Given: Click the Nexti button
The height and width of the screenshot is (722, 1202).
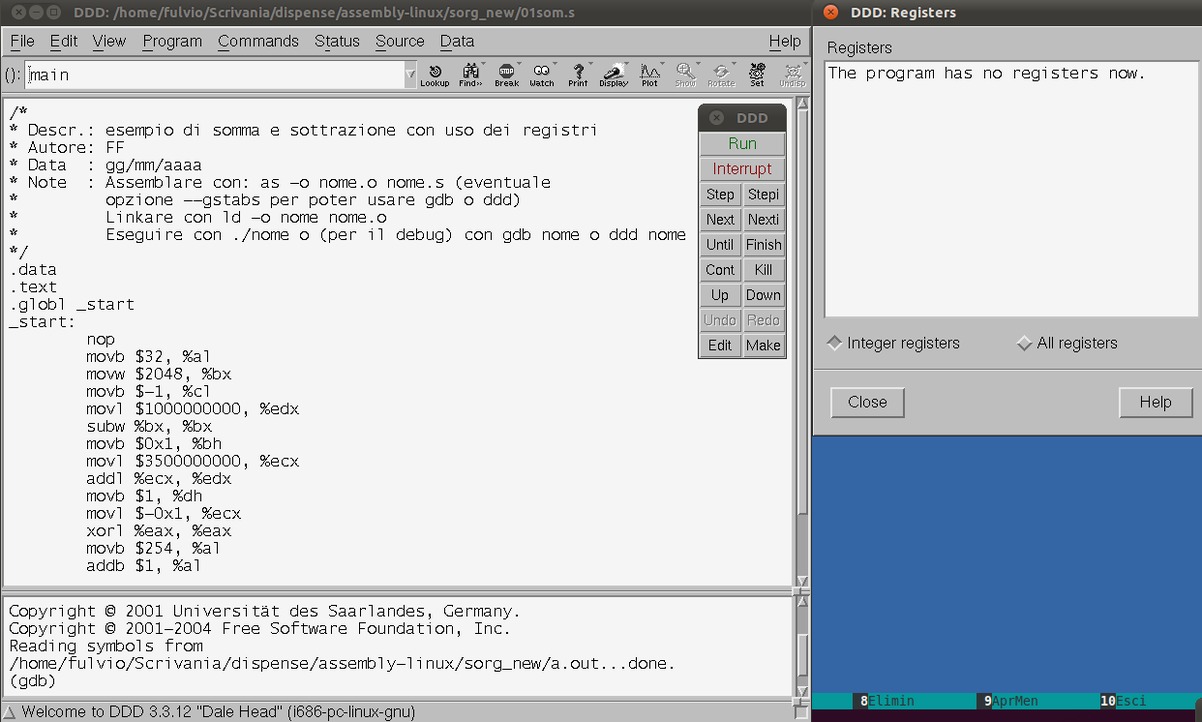Looking at the screenshot, I should (x=763, y=219).
